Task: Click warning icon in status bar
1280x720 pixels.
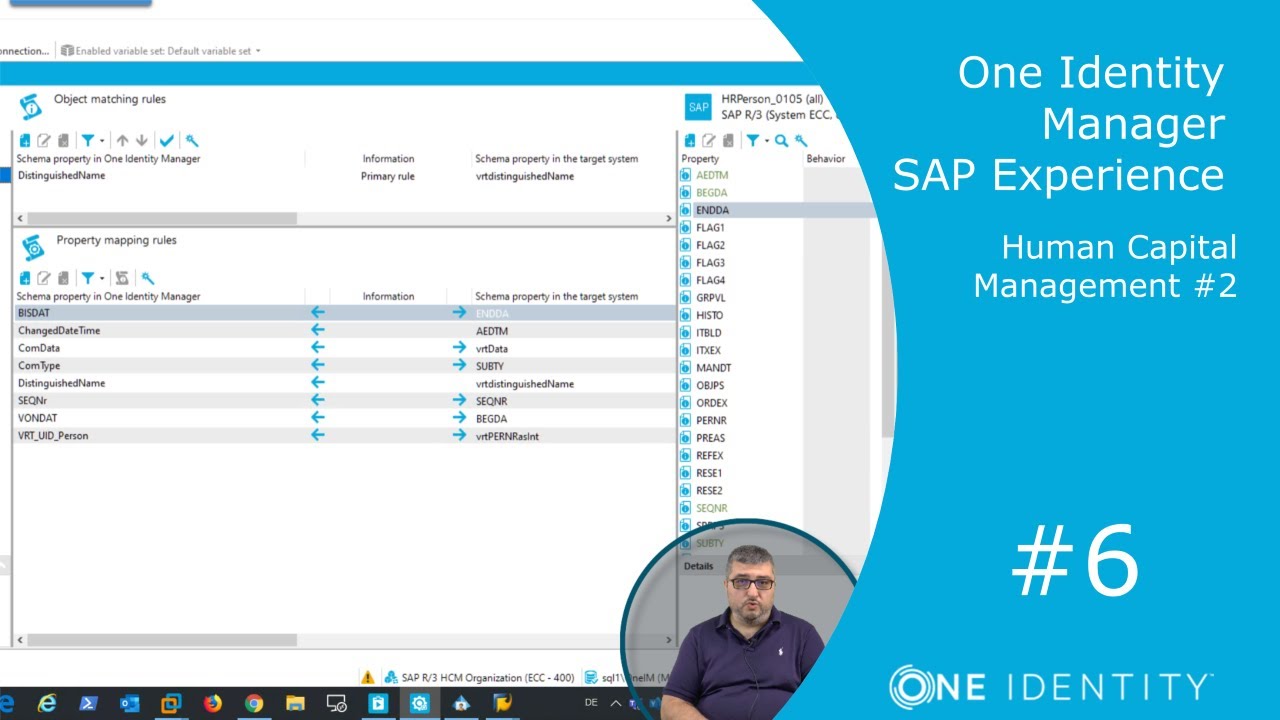Action: [x=368, y=677]
